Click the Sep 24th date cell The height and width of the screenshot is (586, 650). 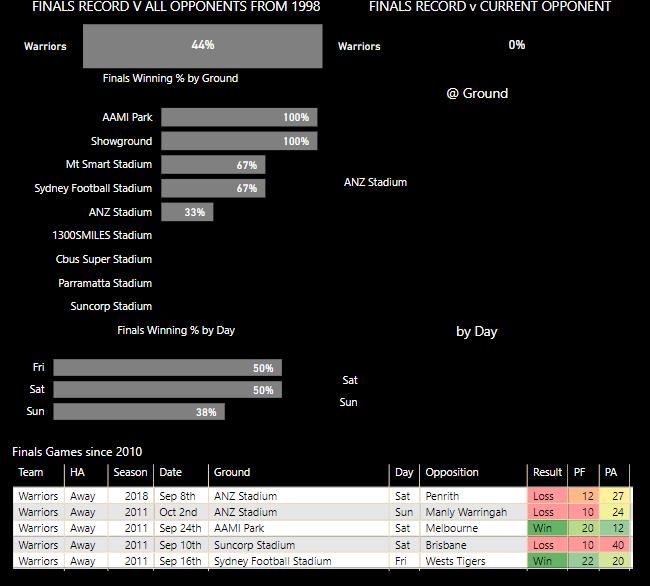pos(180,528)
